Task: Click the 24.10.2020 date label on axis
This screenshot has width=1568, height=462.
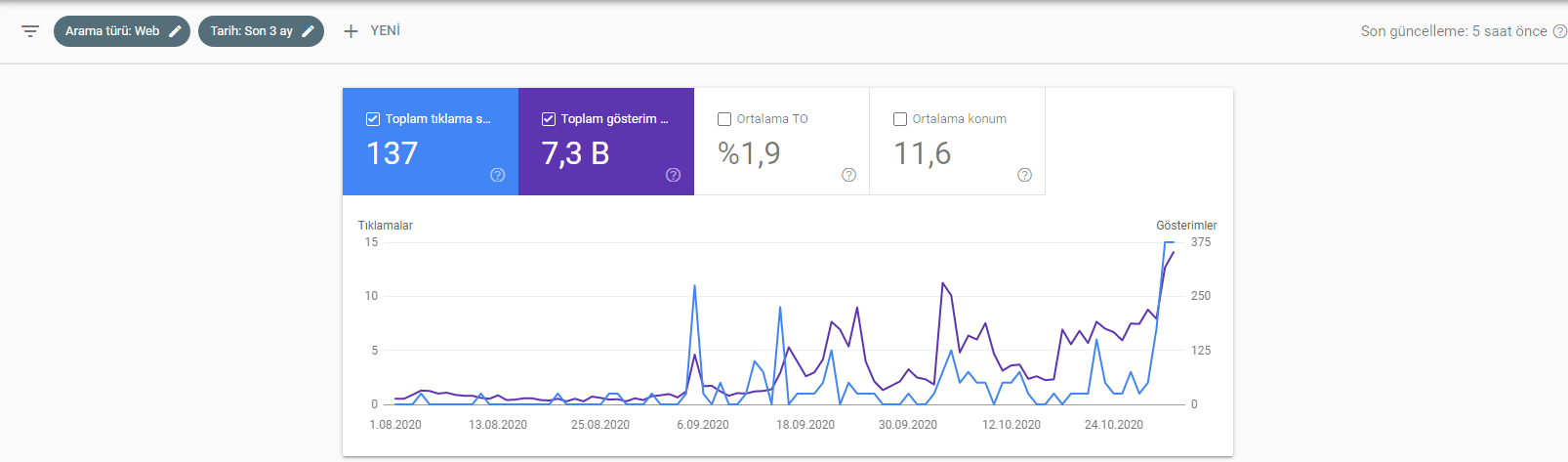Action: tap(1113, 425)
